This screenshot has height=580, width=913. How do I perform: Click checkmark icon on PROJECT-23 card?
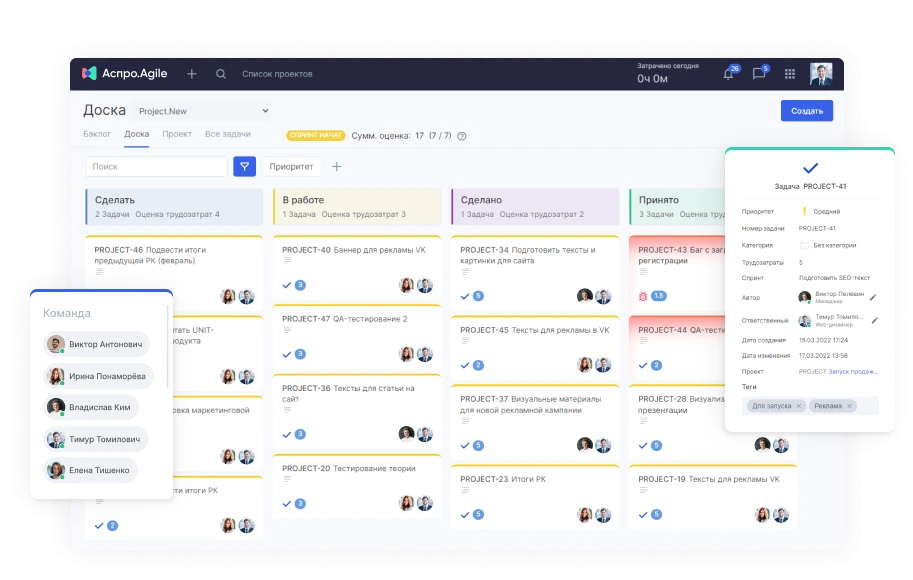465,515
